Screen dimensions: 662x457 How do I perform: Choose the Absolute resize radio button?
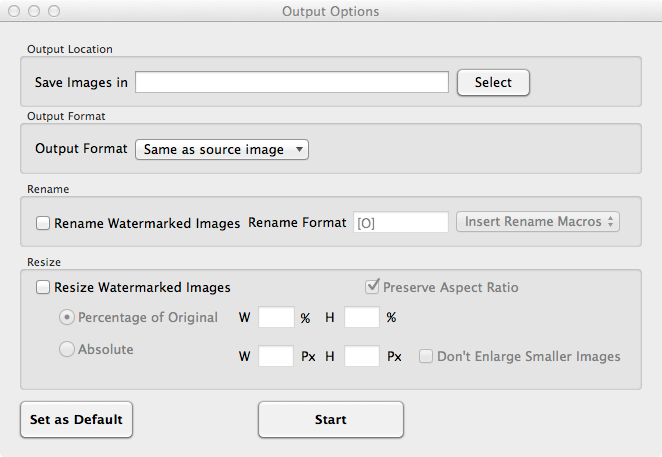[67, 350]
